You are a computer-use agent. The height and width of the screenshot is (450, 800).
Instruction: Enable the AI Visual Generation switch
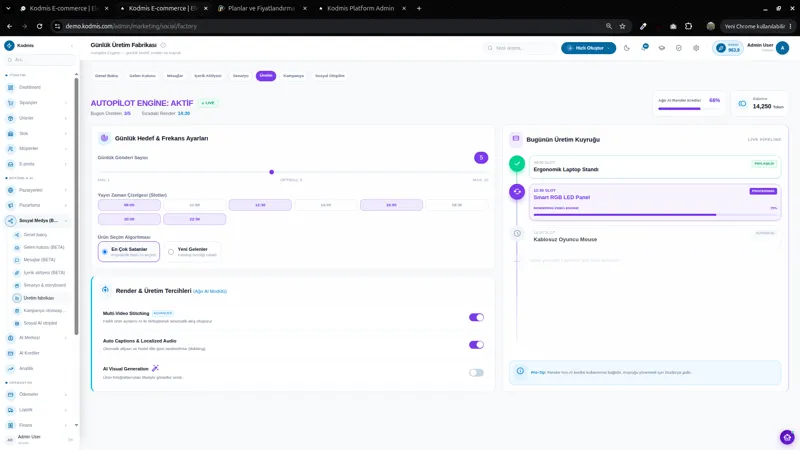pyautogui.click(x=476, y=372)
